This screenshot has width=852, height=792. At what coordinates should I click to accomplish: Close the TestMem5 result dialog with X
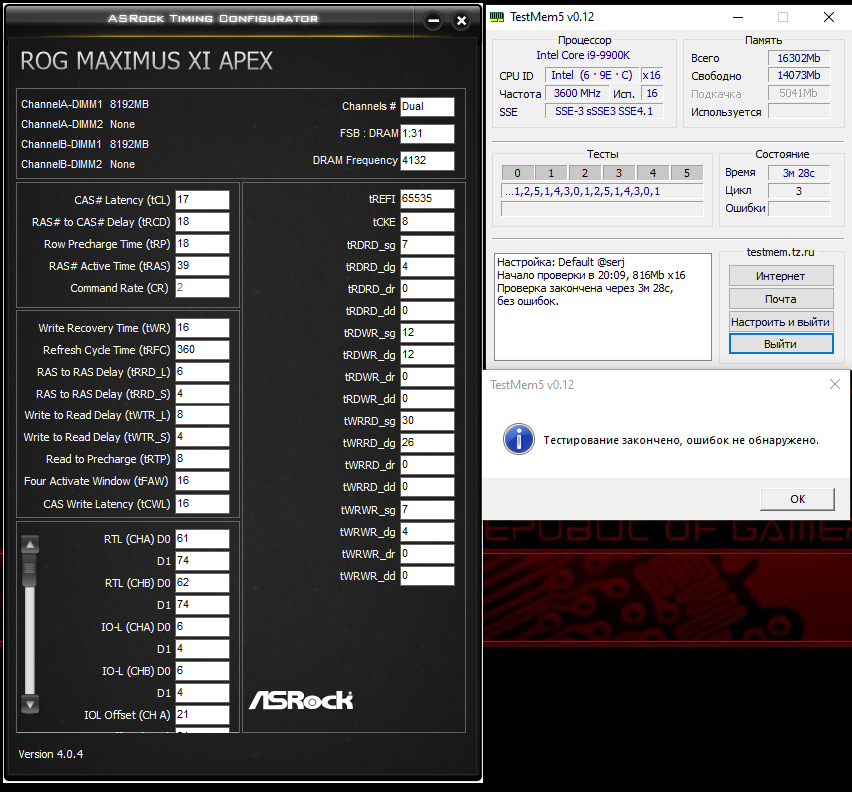coord(835,385)
